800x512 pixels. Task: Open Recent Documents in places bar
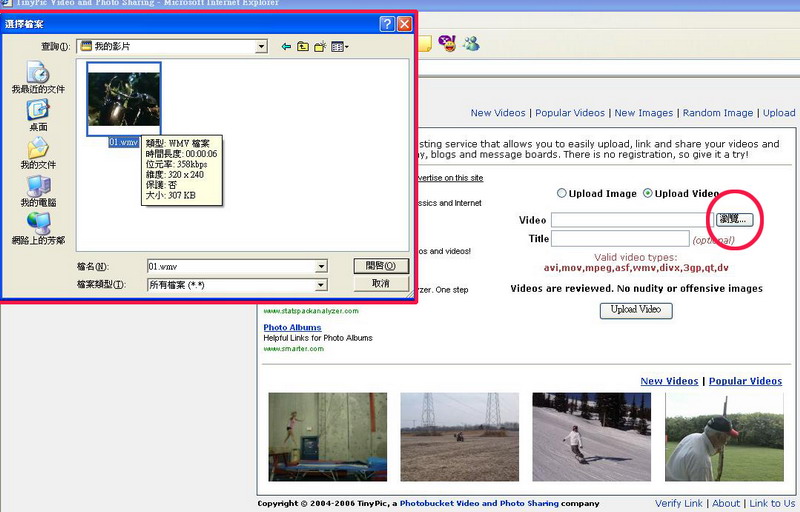point(38,78)
